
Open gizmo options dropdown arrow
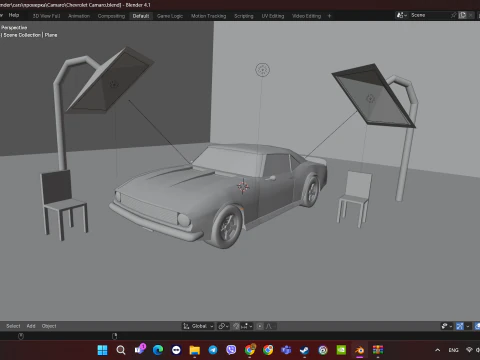(468, 326)
